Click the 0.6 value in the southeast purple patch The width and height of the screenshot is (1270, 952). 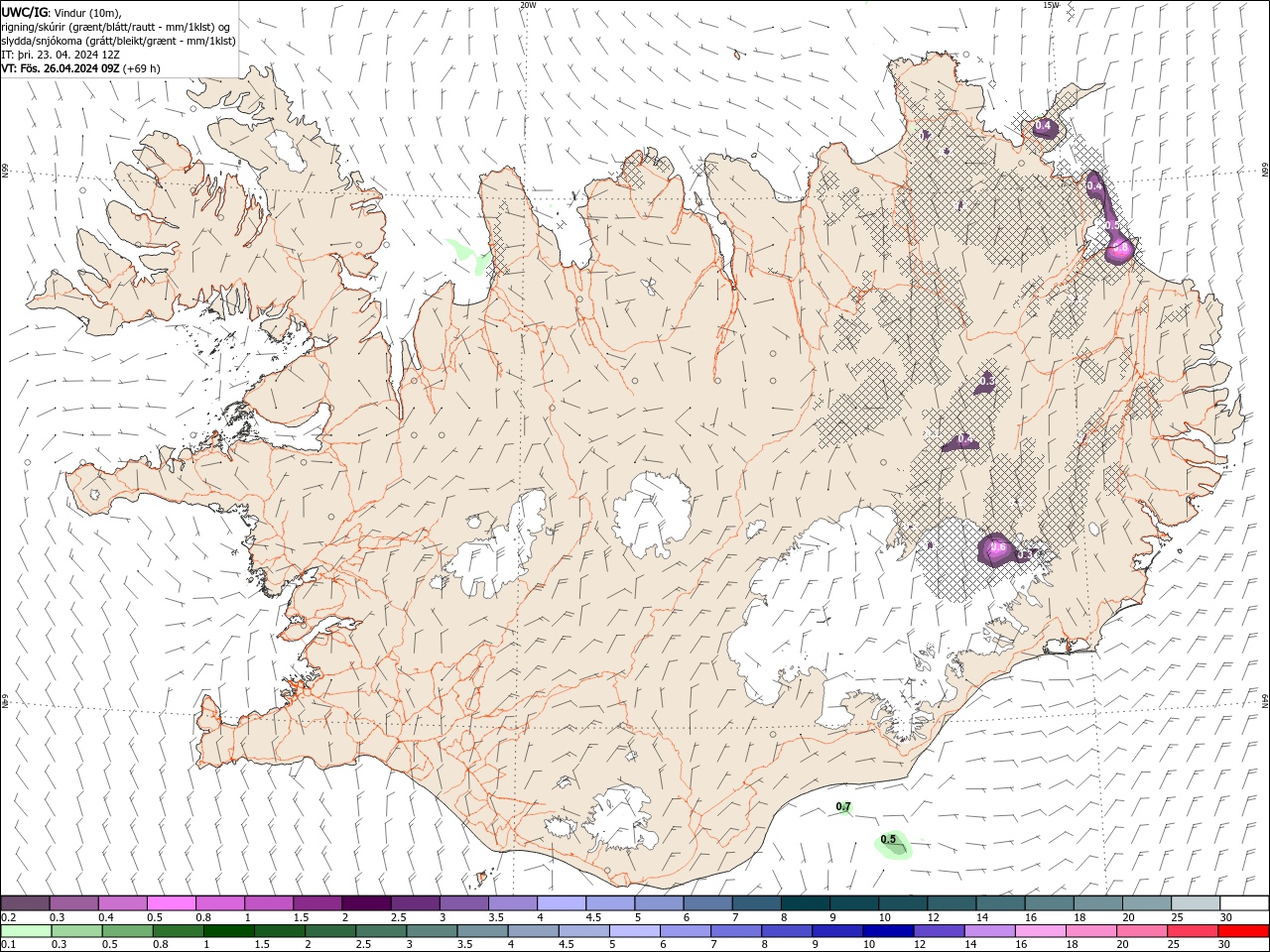click(998, 546)
